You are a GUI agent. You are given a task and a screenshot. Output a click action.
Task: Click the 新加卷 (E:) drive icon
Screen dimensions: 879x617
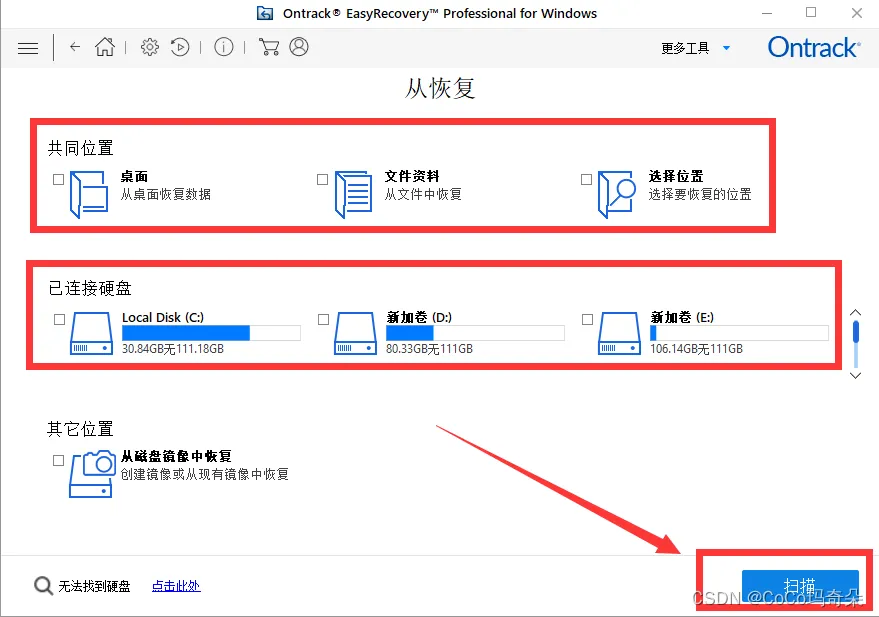[x=619, y=333]
